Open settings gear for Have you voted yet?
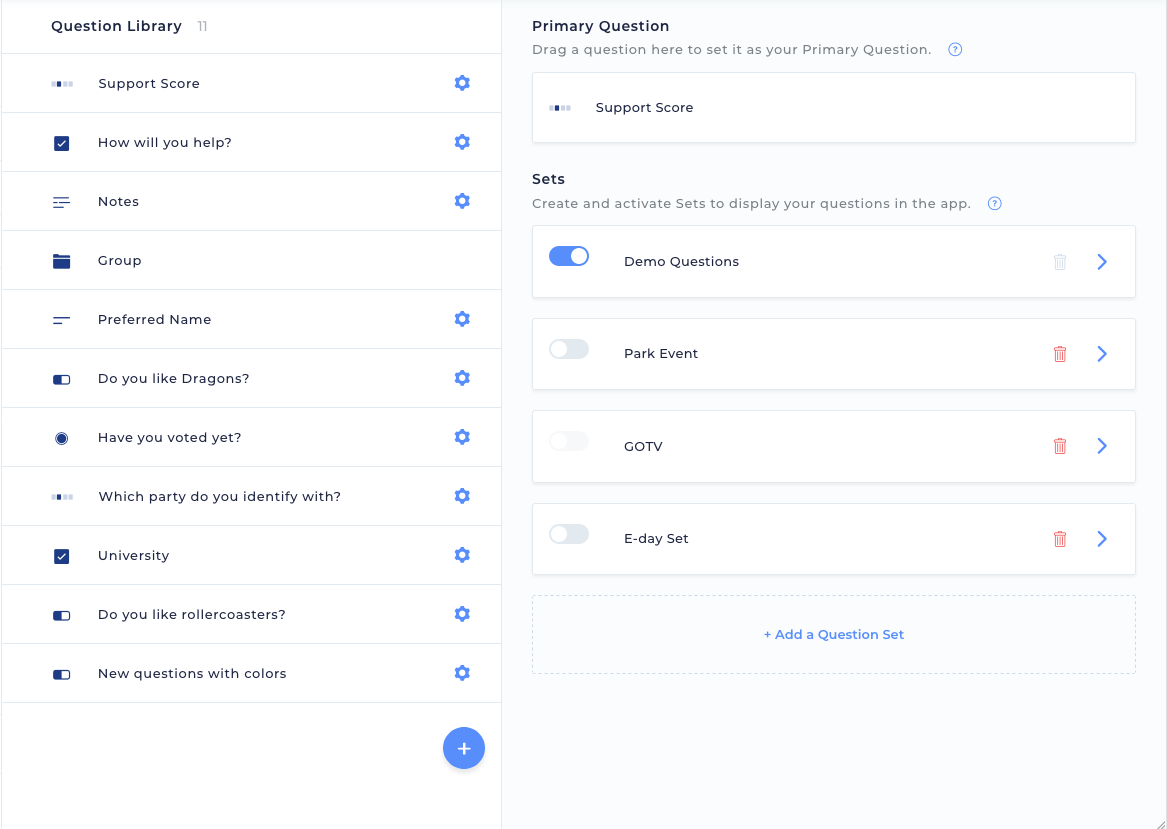This screenshot has height=829, width=1167. click(x=462, y=437)
